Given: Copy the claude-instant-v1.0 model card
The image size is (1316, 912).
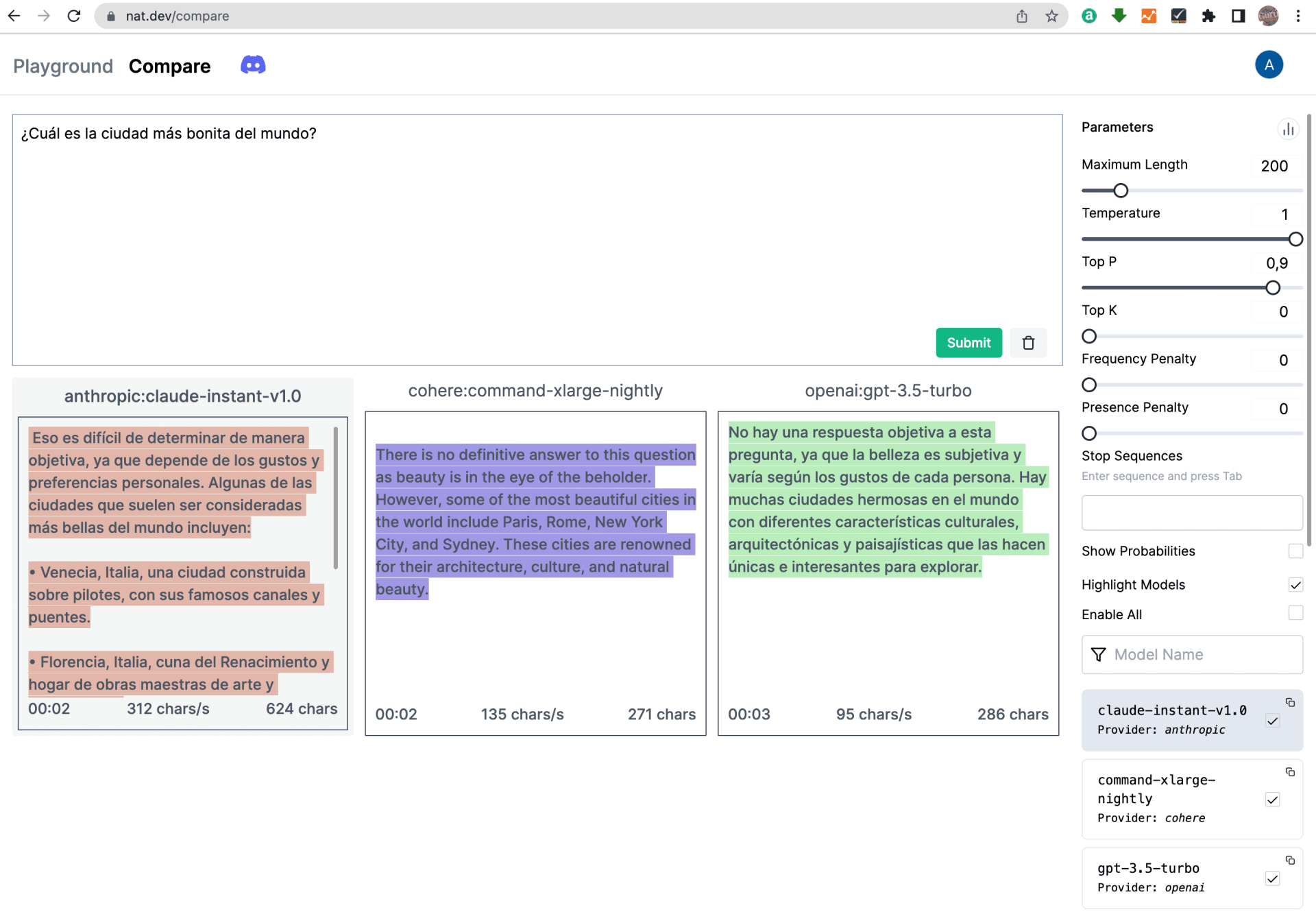Looking at the screenshot, I should [x=1291, y=702].
